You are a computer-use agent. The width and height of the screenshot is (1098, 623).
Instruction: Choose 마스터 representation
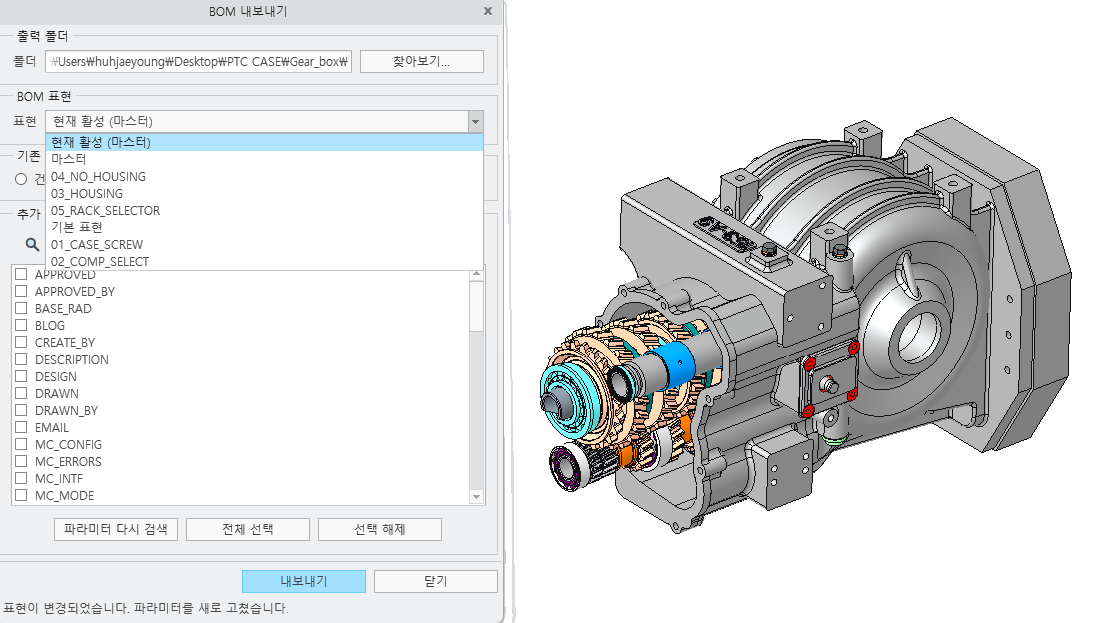coord(265,159)
